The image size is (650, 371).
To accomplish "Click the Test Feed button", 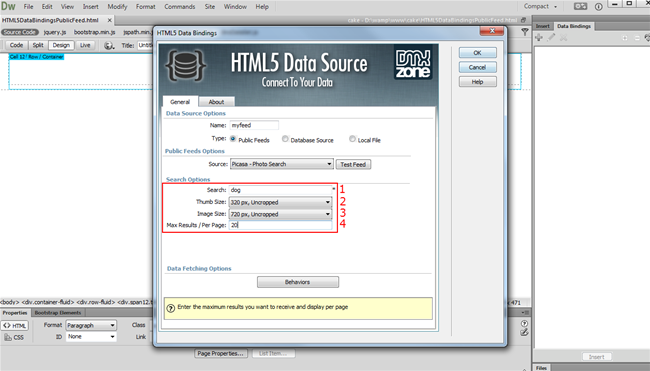I will [353, 165].
